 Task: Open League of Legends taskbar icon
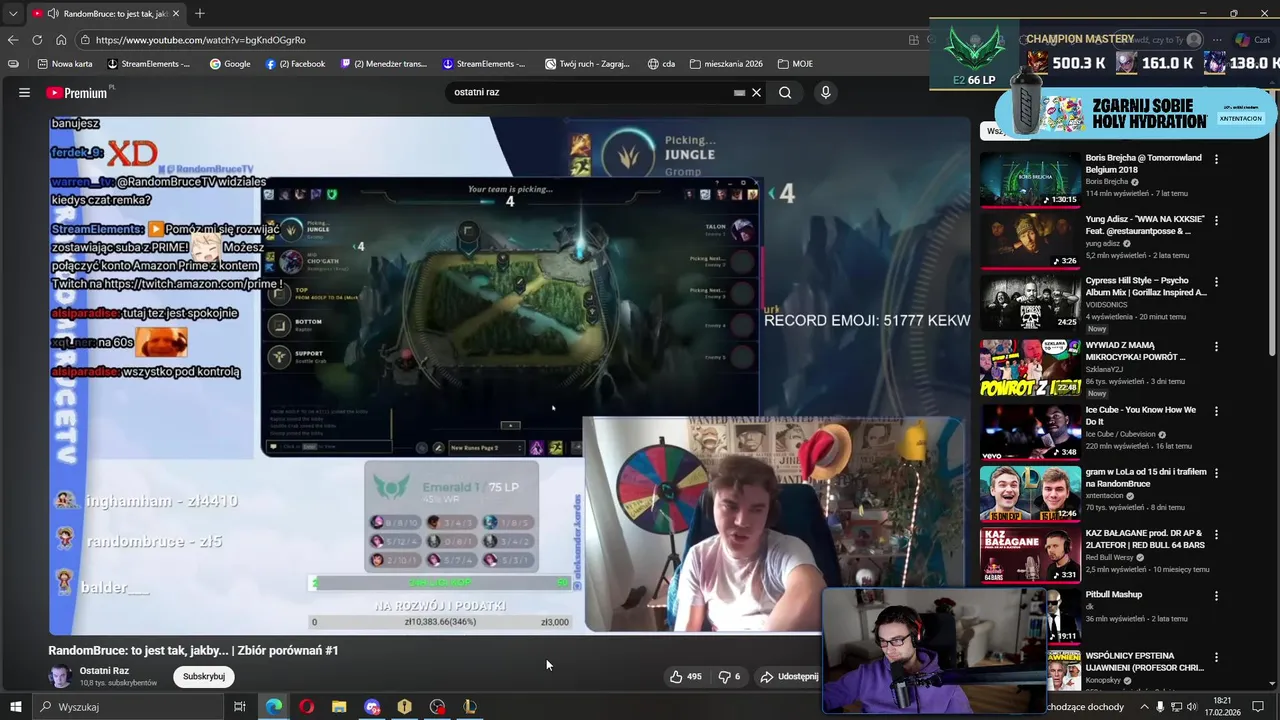(470, 707)
